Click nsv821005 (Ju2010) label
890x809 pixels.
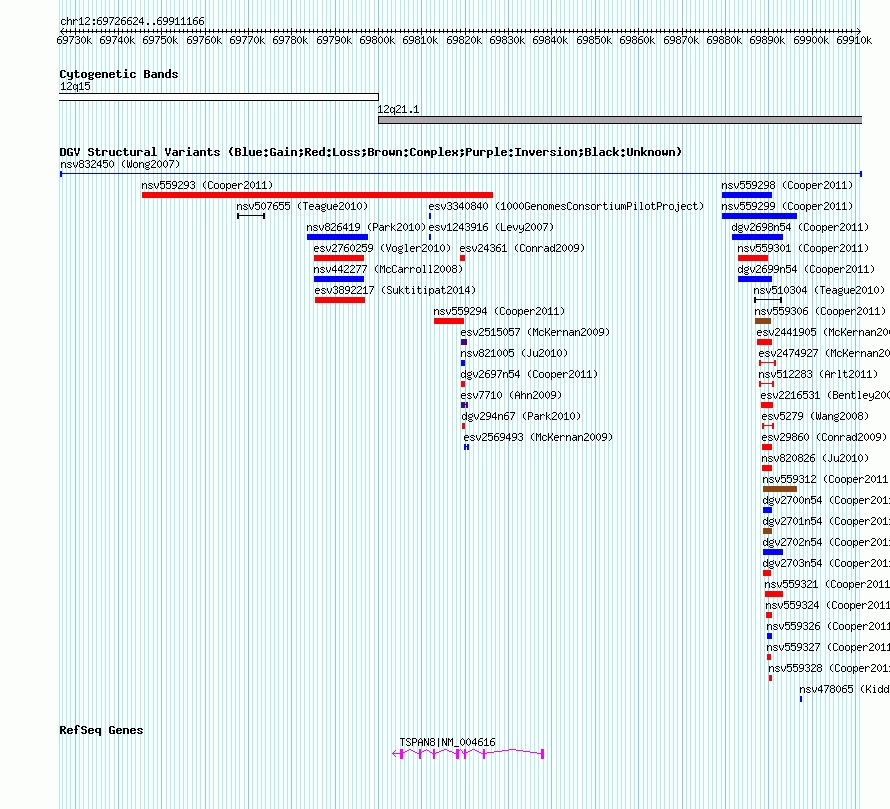[x=514, y=353]
